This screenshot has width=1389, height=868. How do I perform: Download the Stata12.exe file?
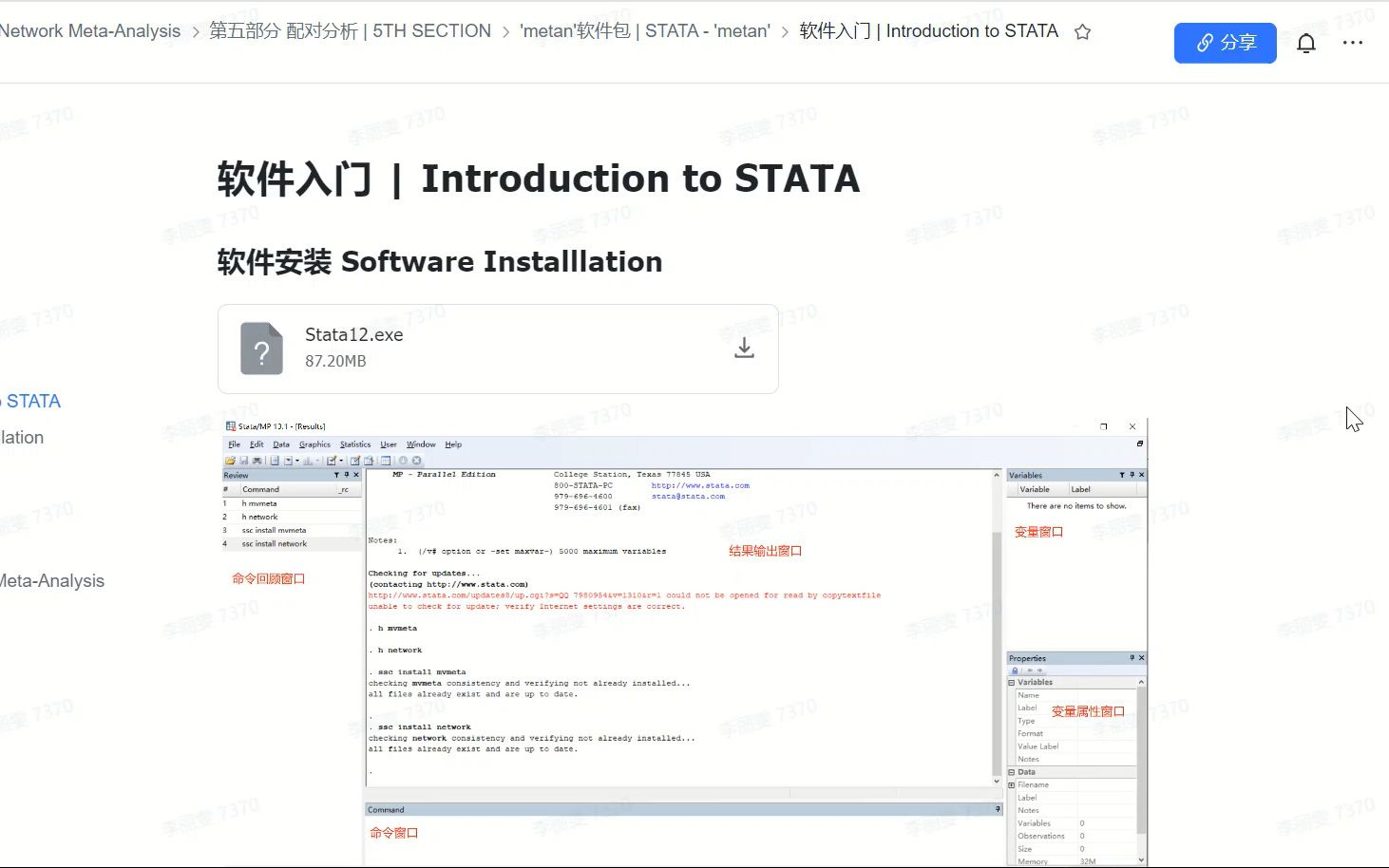[745, 349]
